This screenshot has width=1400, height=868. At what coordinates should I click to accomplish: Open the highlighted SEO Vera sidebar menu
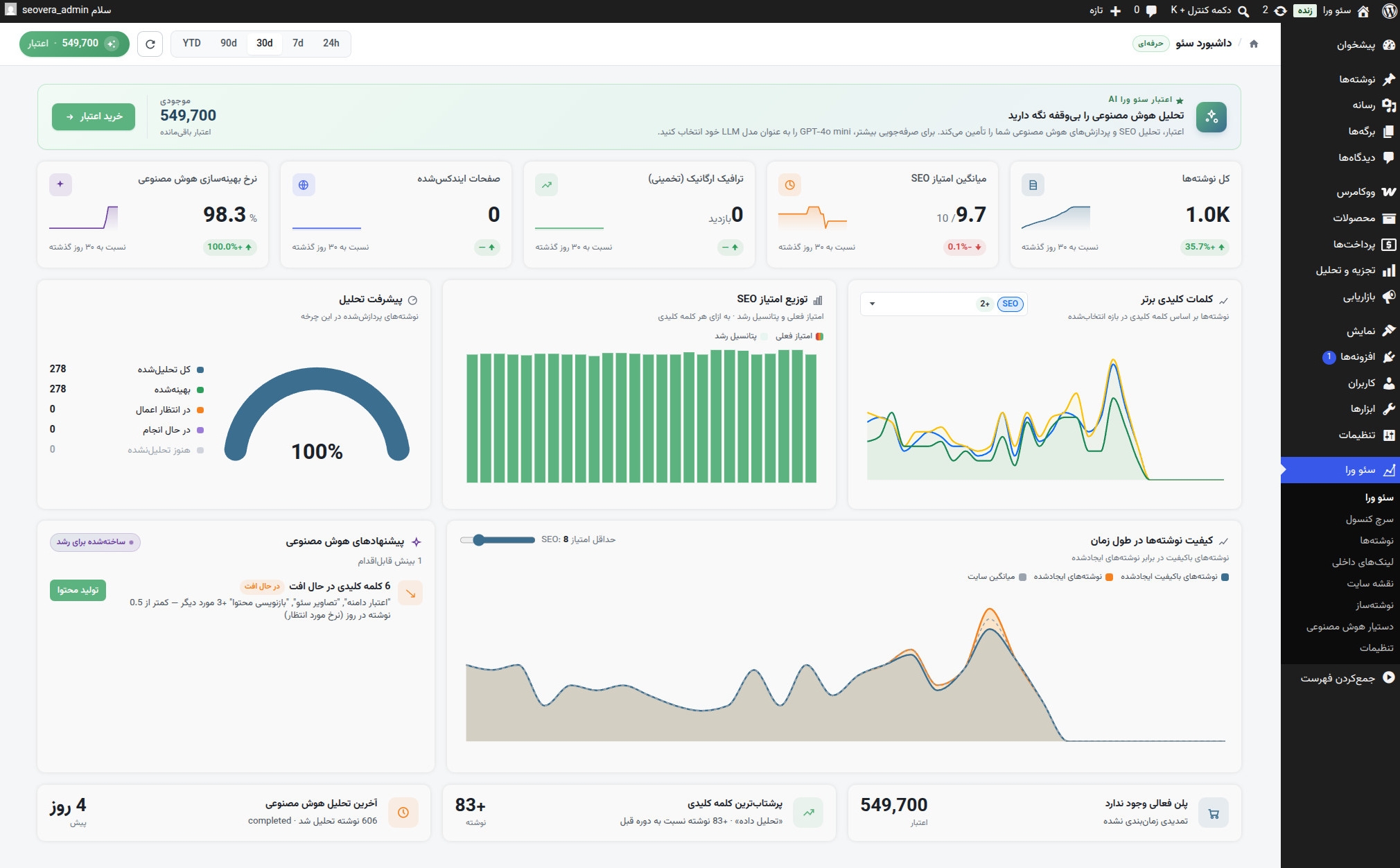coord(1340,470)
